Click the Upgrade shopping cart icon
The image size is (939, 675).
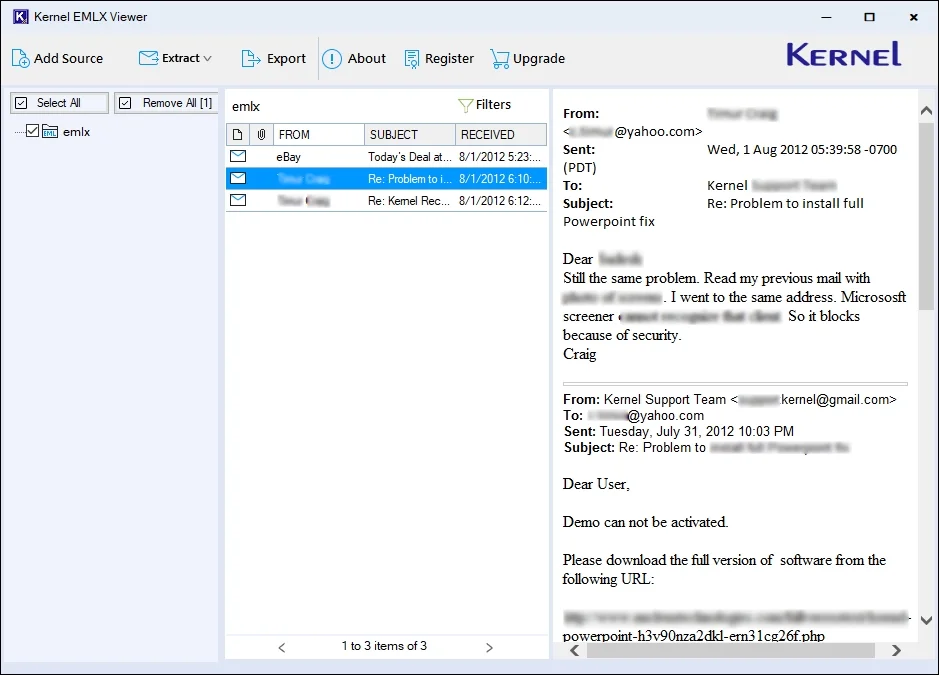(x=500, y=59)
